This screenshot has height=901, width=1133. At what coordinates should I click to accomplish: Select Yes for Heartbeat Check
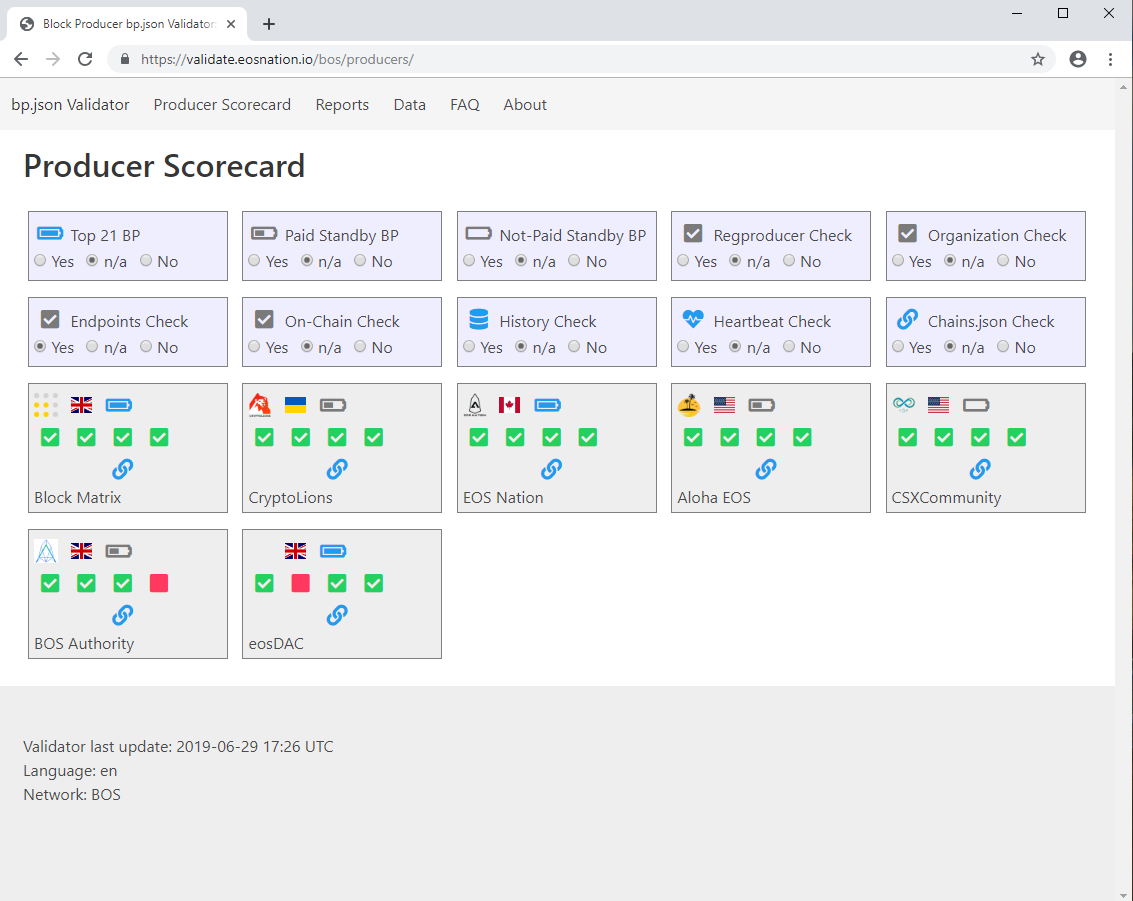pos(683,346)
